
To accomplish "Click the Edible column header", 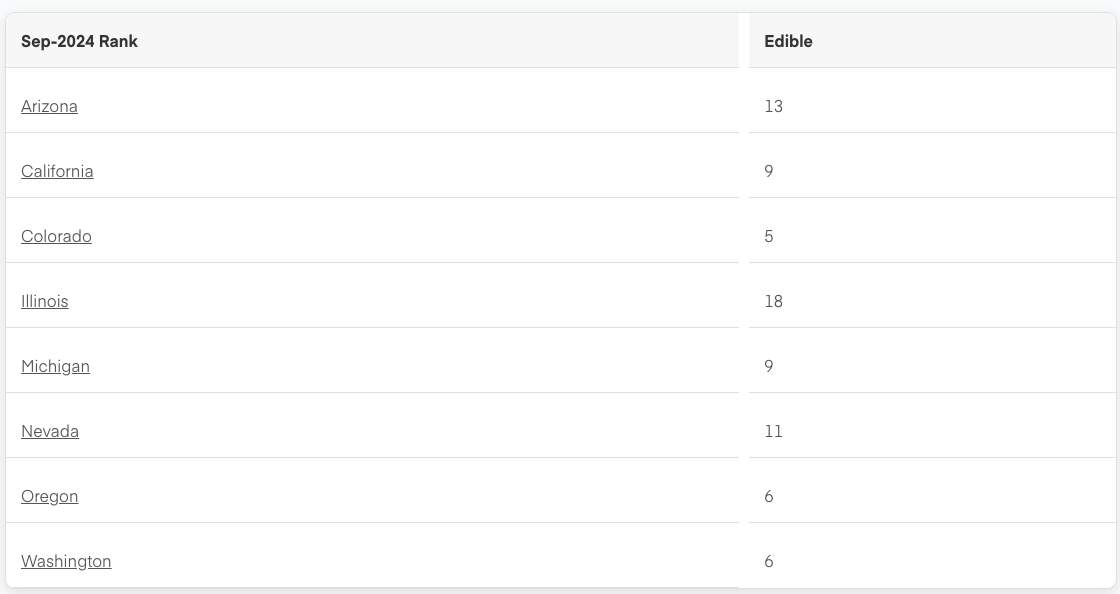I will (788, 41).
